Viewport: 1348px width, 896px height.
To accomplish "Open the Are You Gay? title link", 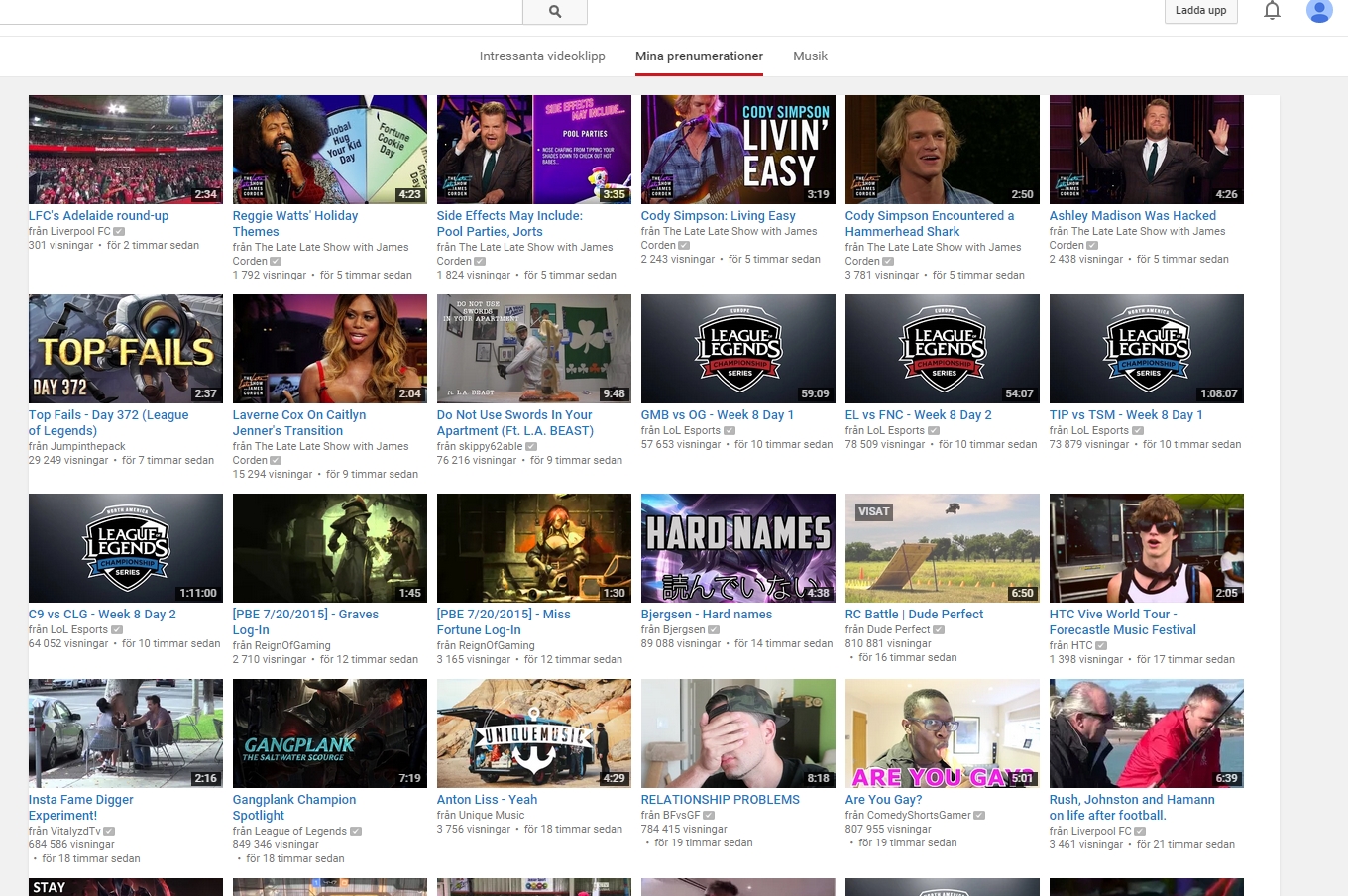I will [x=884, y=800].
